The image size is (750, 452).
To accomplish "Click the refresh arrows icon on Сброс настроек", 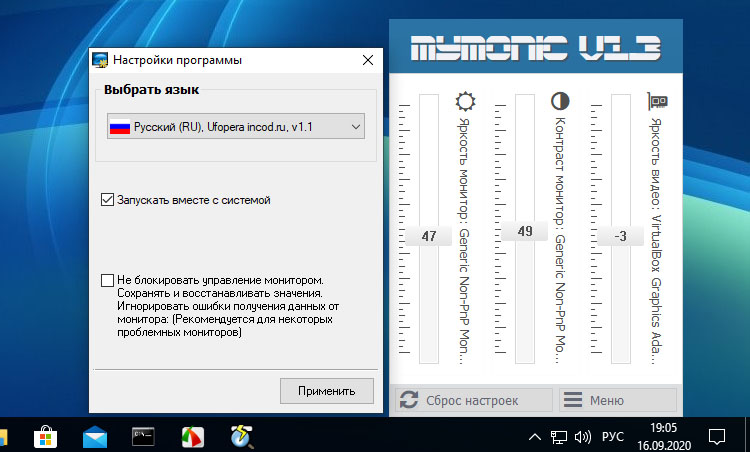I will (x=409, y=400).
